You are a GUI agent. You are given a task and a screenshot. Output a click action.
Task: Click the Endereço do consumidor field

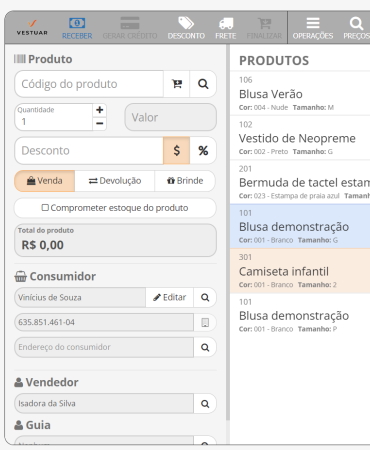104,347
